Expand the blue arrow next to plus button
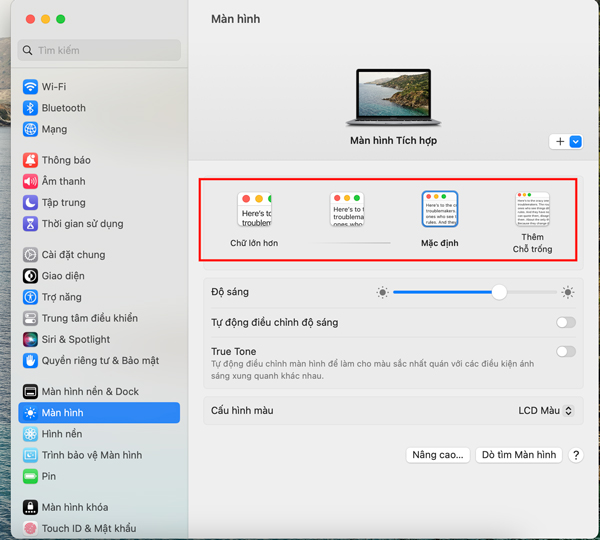 pos(576,142)
